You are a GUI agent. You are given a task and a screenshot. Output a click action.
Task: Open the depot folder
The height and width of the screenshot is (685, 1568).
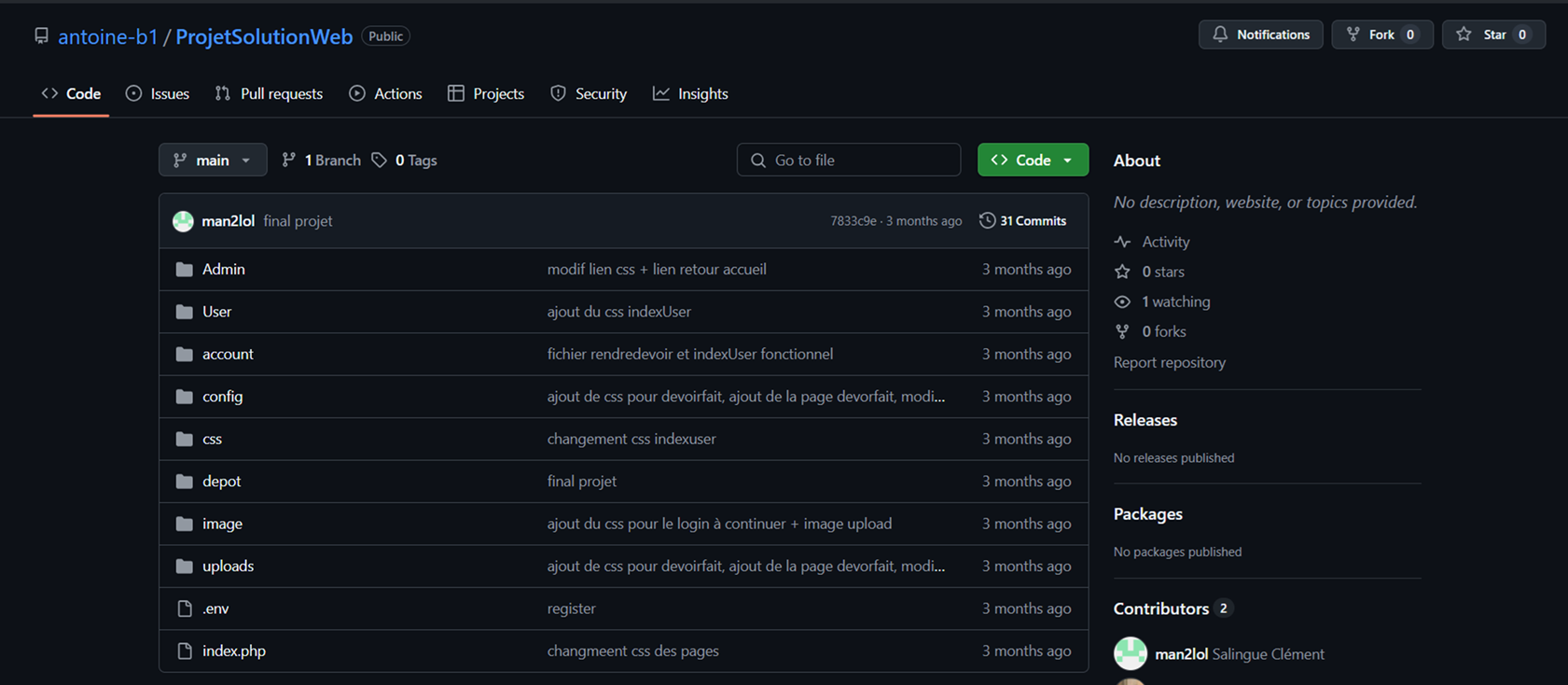[x=222, y=482]
